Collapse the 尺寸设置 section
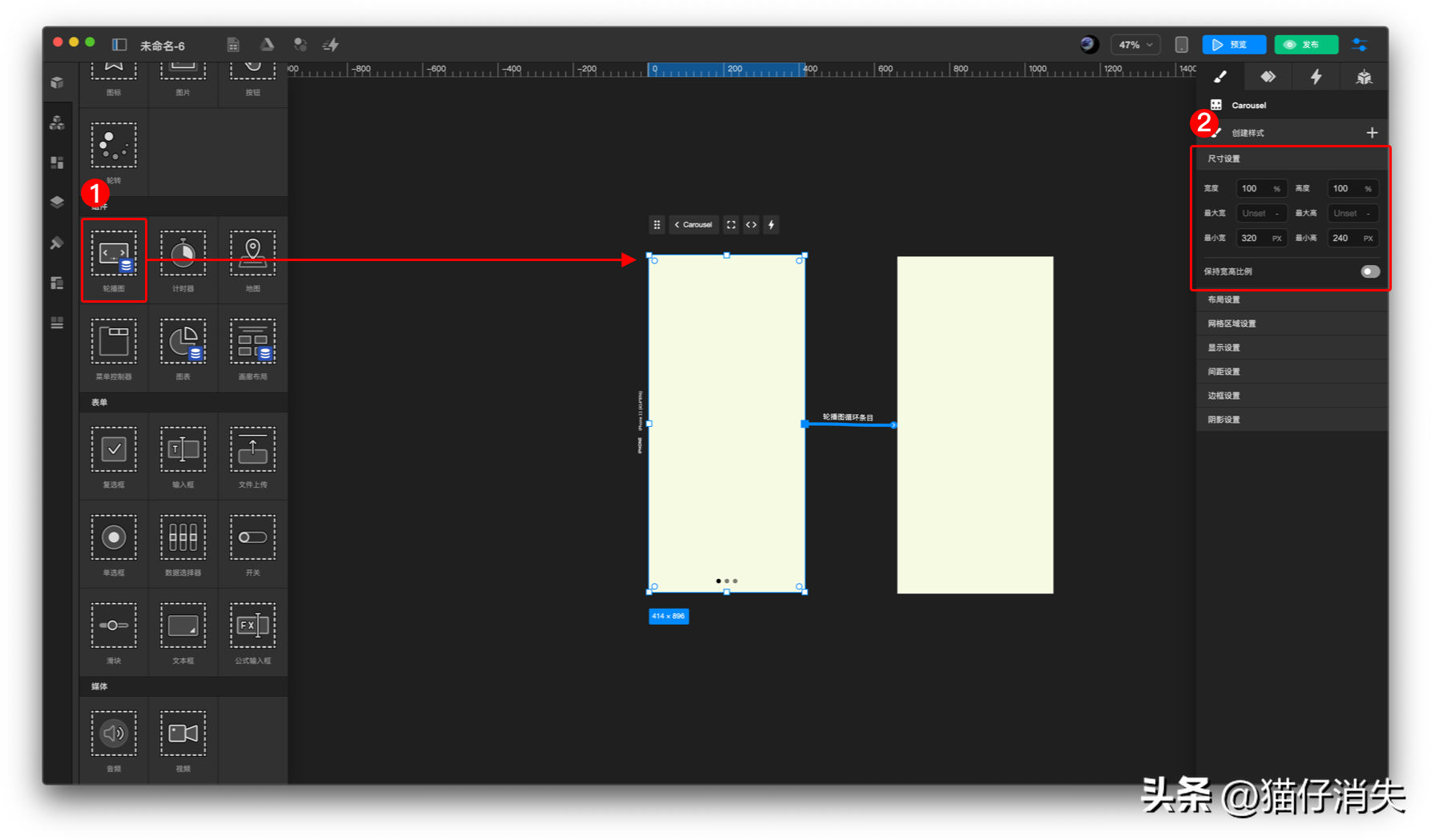Screen dimensions: 1431x840 pyautogui.click(x=1292, y=159)
